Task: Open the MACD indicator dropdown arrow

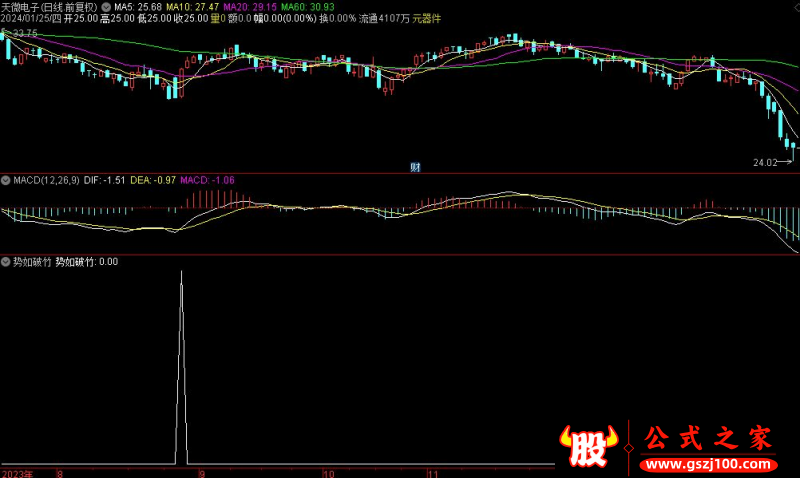Action: point(6,180)
